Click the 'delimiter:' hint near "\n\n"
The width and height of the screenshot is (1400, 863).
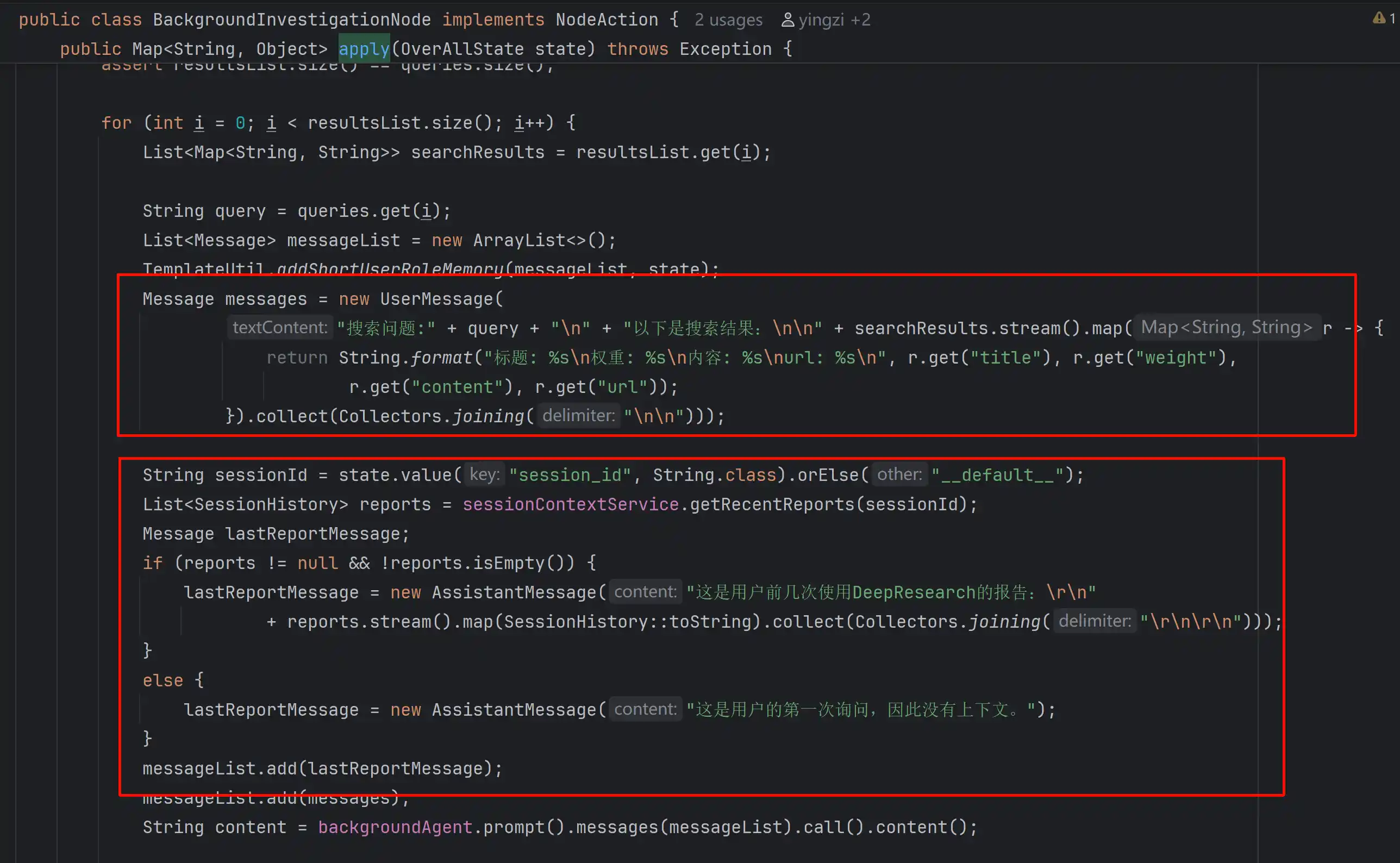[x=578, y=416]
